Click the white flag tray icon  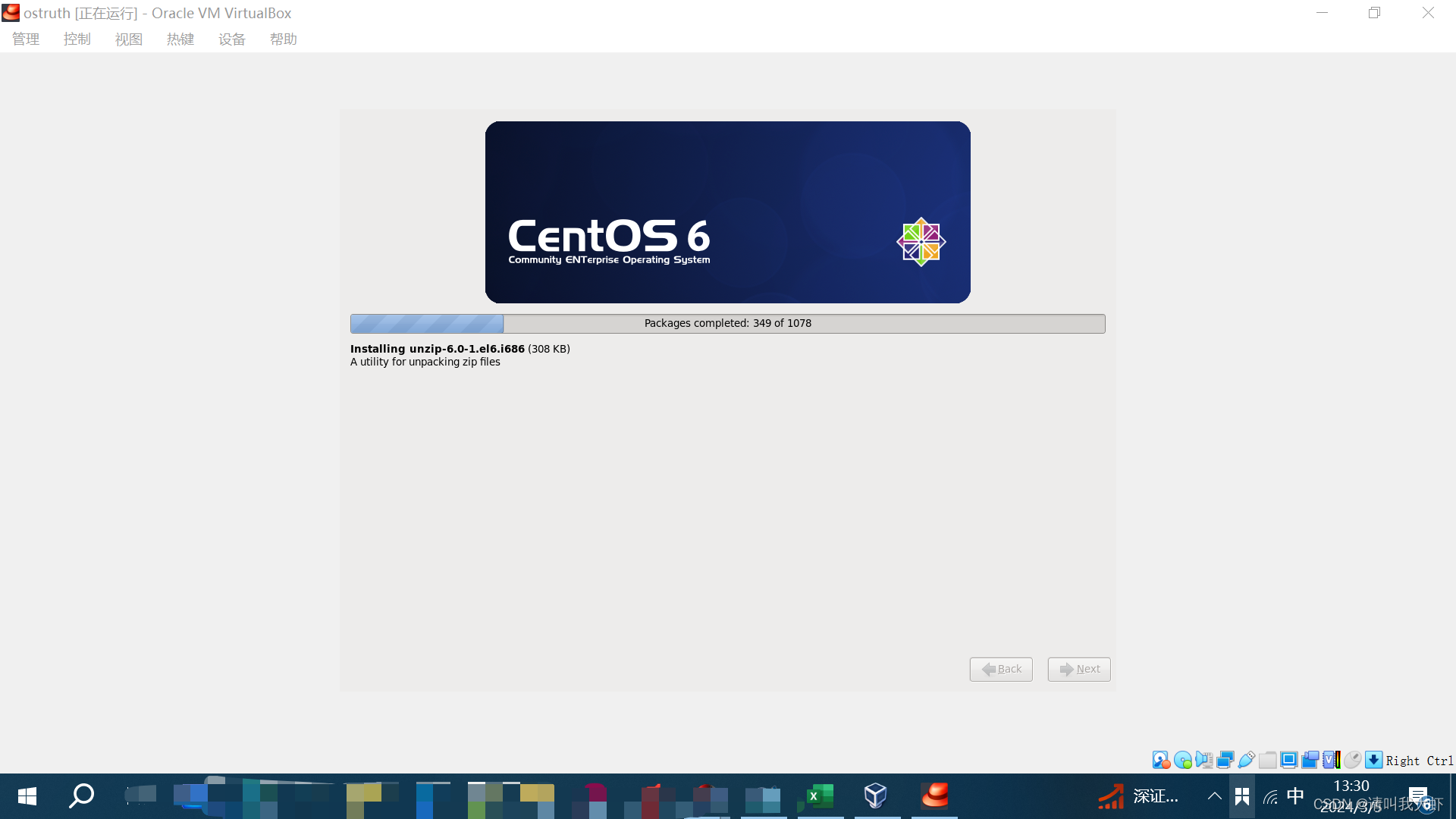1242,796
